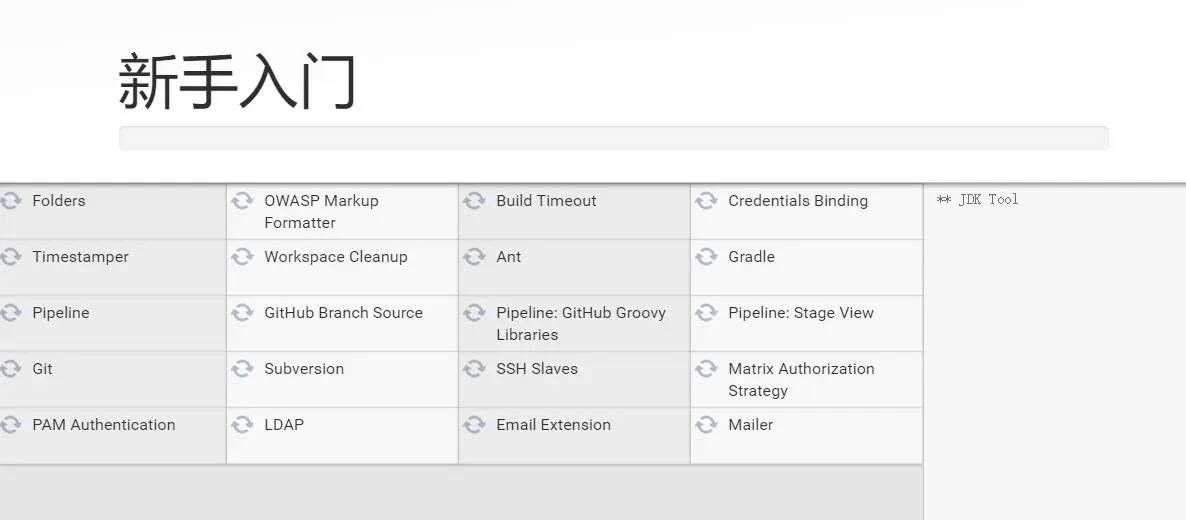Click the refresh icon beside Mailer
This screenshot has height=520, width=1186.
pos(706,425)
